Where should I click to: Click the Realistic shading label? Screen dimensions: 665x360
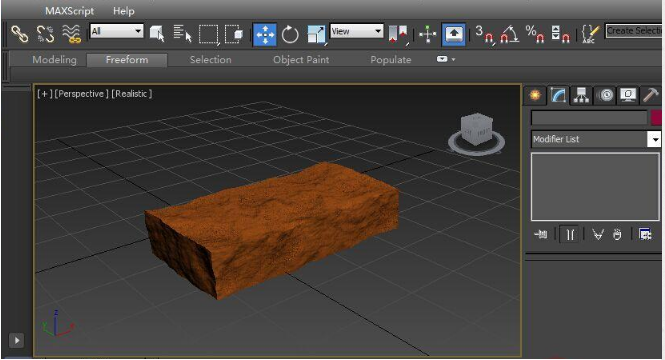tap(131, 94)
